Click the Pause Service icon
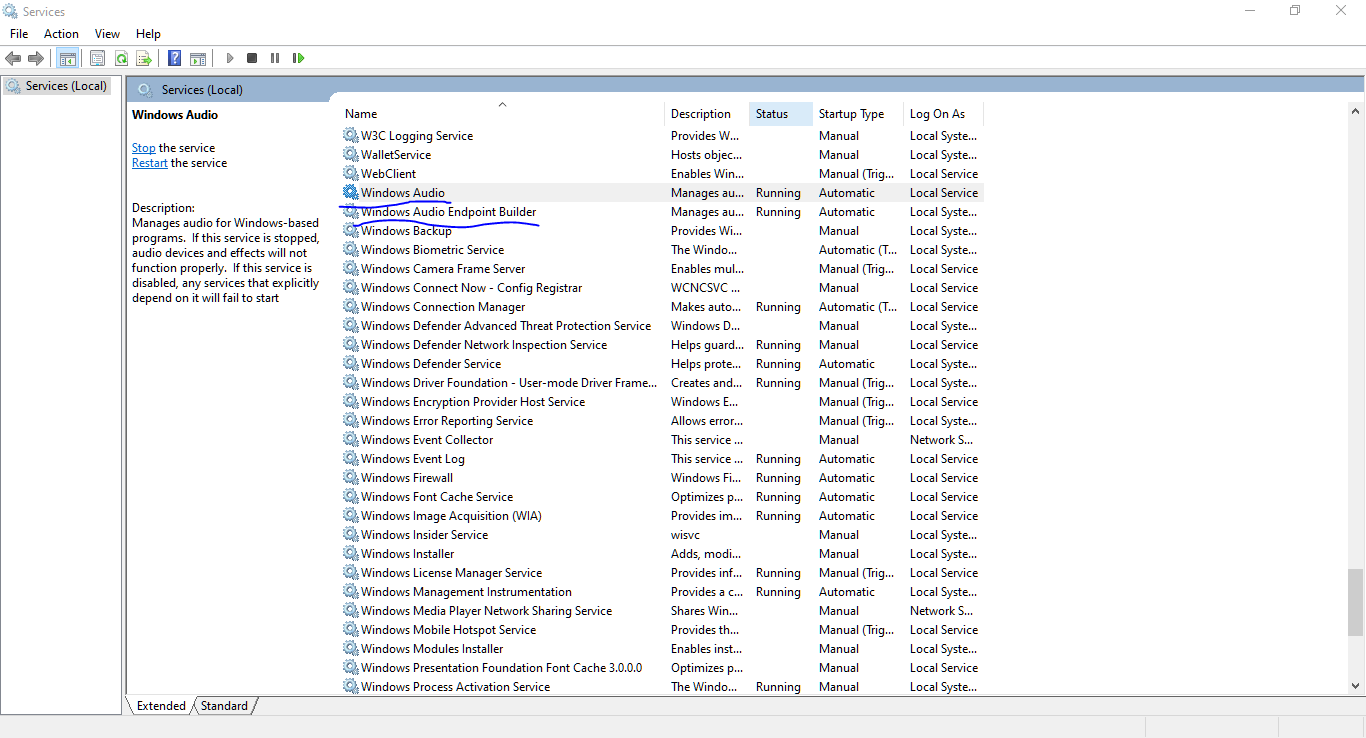 click(x=275, y=58)
